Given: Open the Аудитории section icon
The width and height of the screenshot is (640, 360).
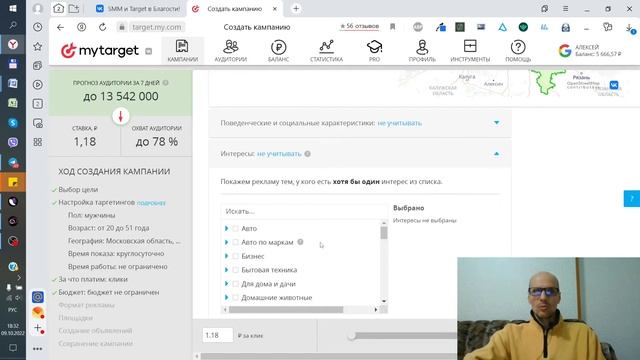Looking at the screenshot, I should click(231, 47).
